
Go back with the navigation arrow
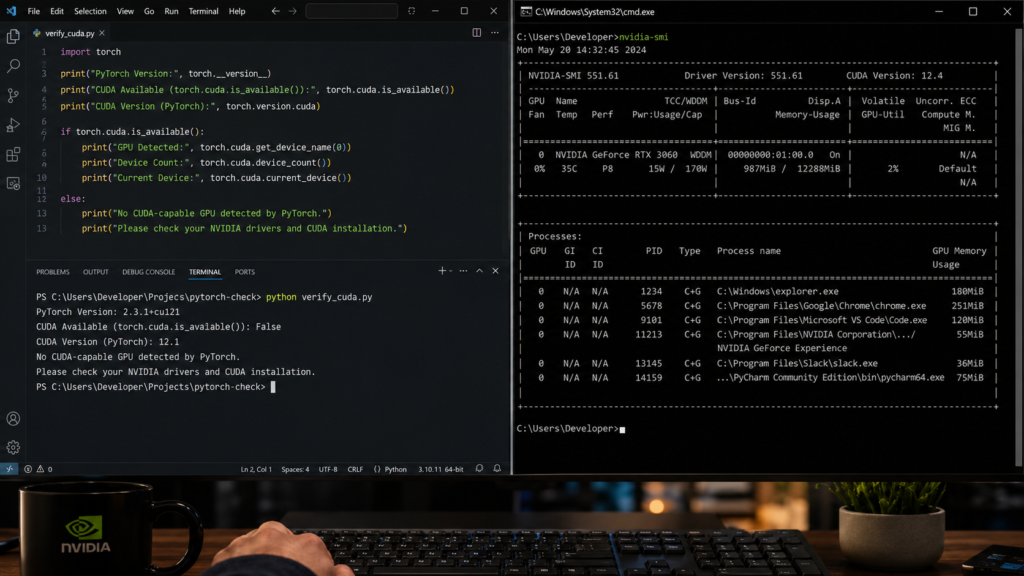(x=276, y=11)
